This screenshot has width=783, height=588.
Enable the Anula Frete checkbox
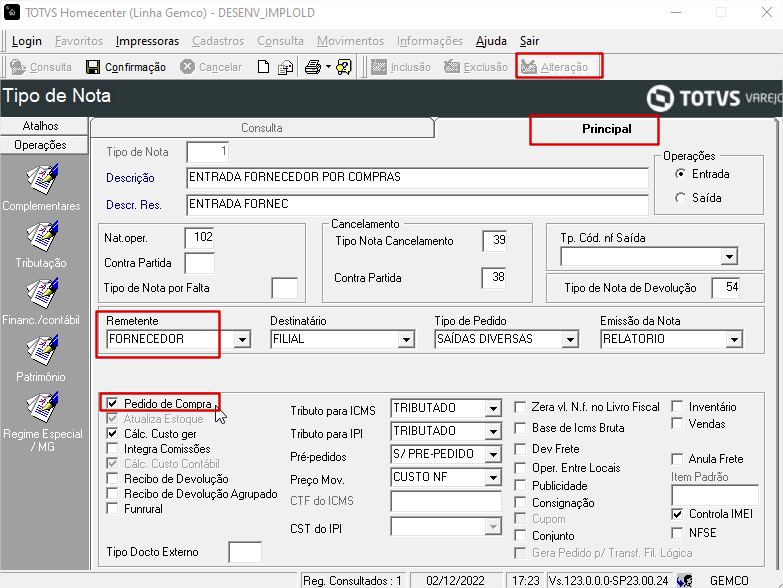pyautogui.click(x=677, y=459)
